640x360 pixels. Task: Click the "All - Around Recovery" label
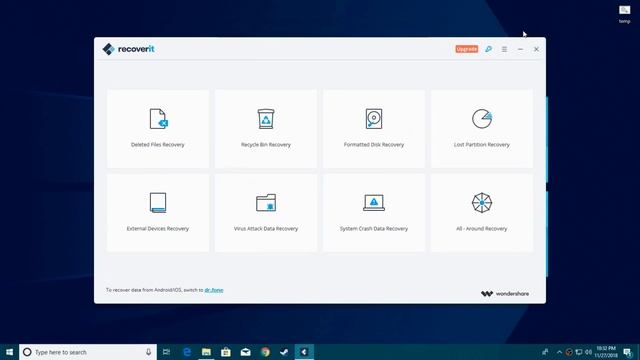pyautogui.click(x=482, y=229)
